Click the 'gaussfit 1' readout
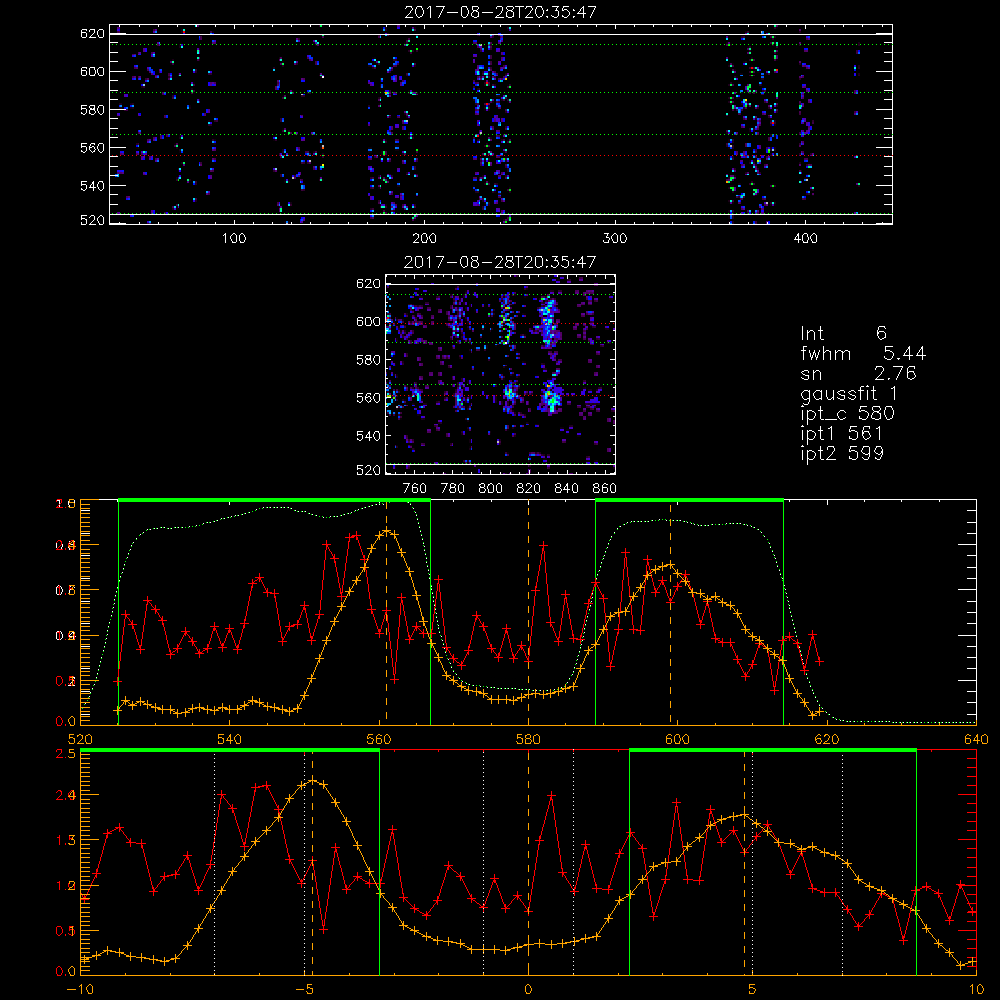 click(x=848, y=393)
